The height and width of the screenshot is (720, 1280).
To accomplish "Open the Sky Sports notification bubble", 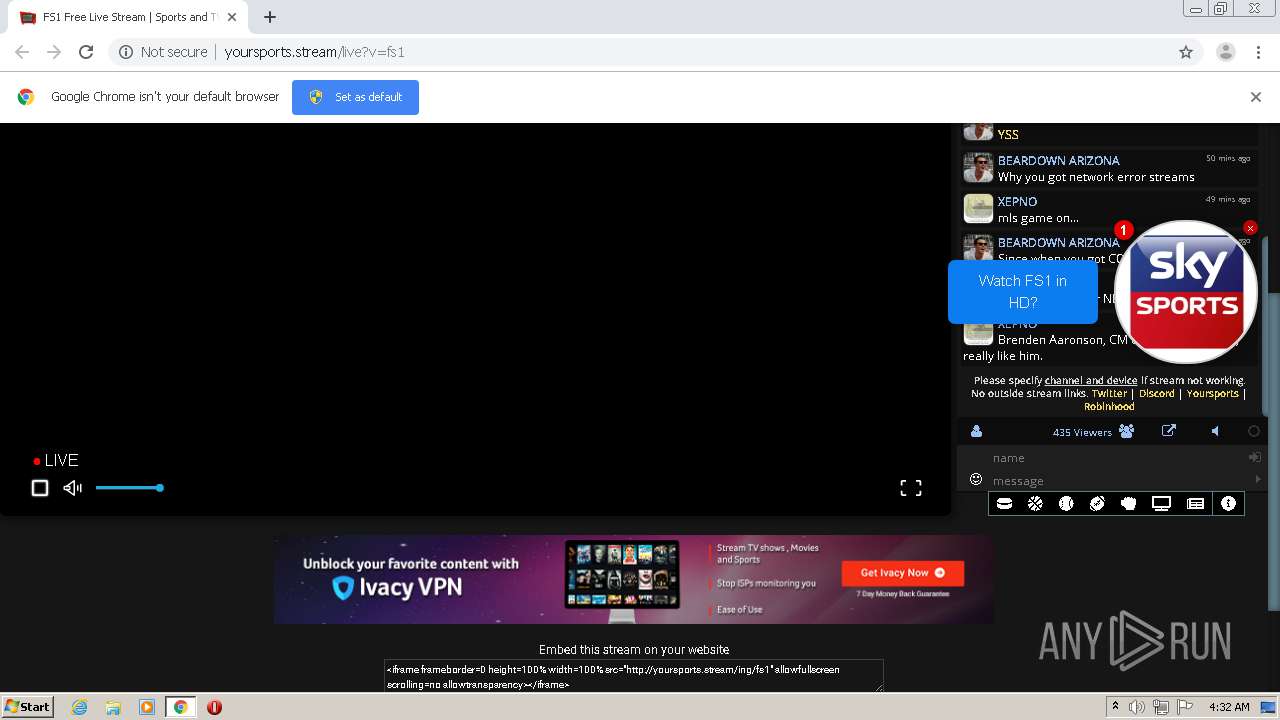I will (1185, 292).
